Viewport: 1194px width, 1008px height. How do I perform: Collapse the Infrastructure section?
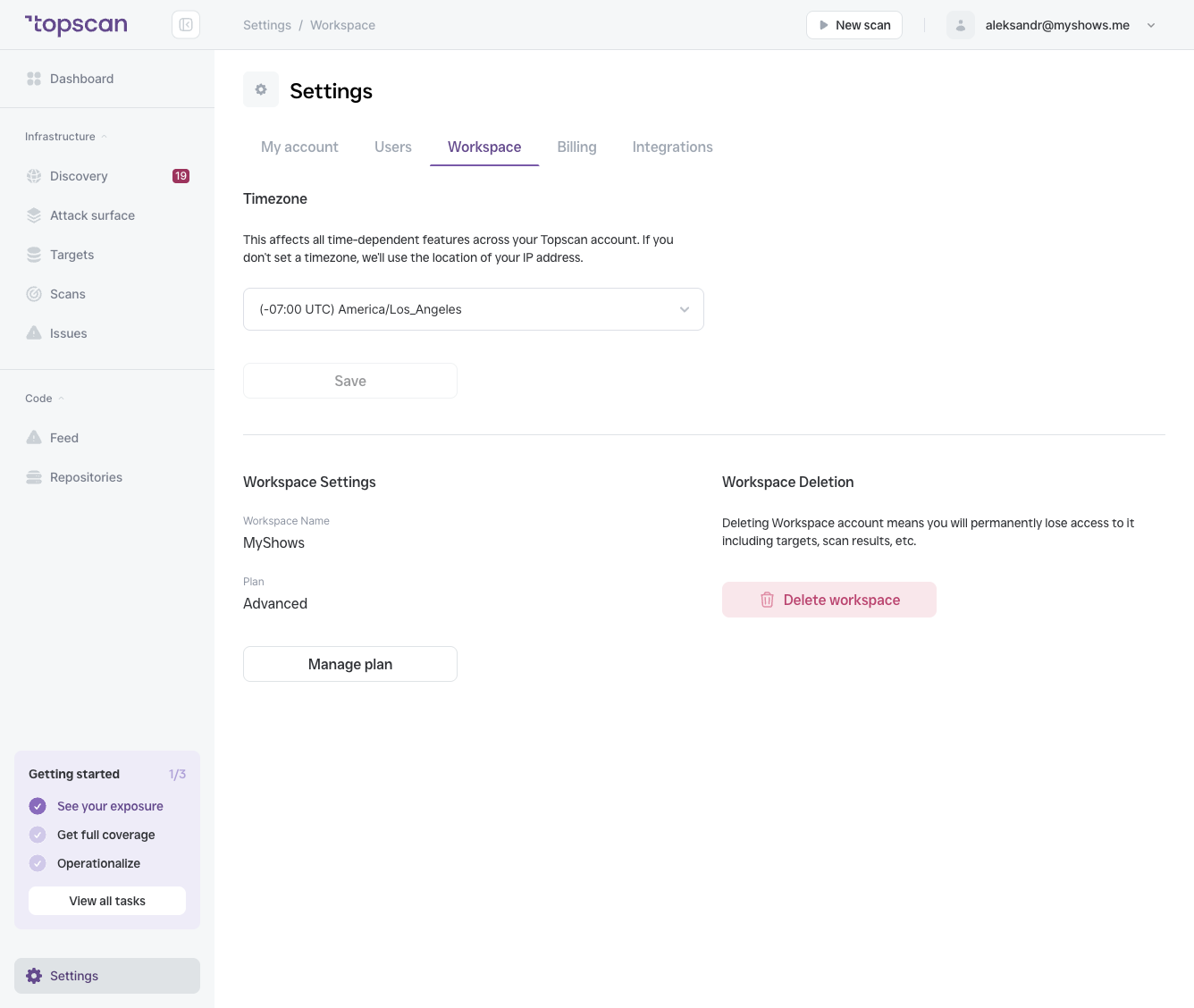coord(66,137)
